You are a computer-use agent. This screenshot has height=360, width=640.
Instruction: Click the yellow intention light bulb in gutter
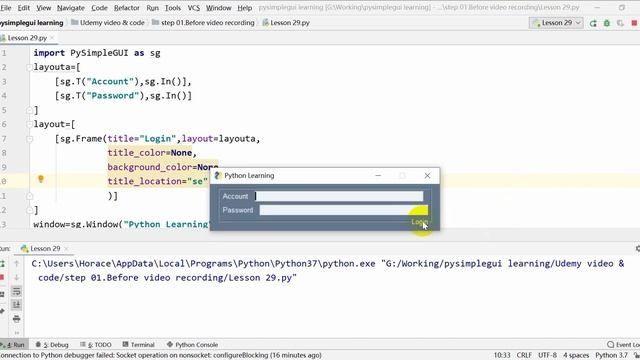tap(41, 179)
